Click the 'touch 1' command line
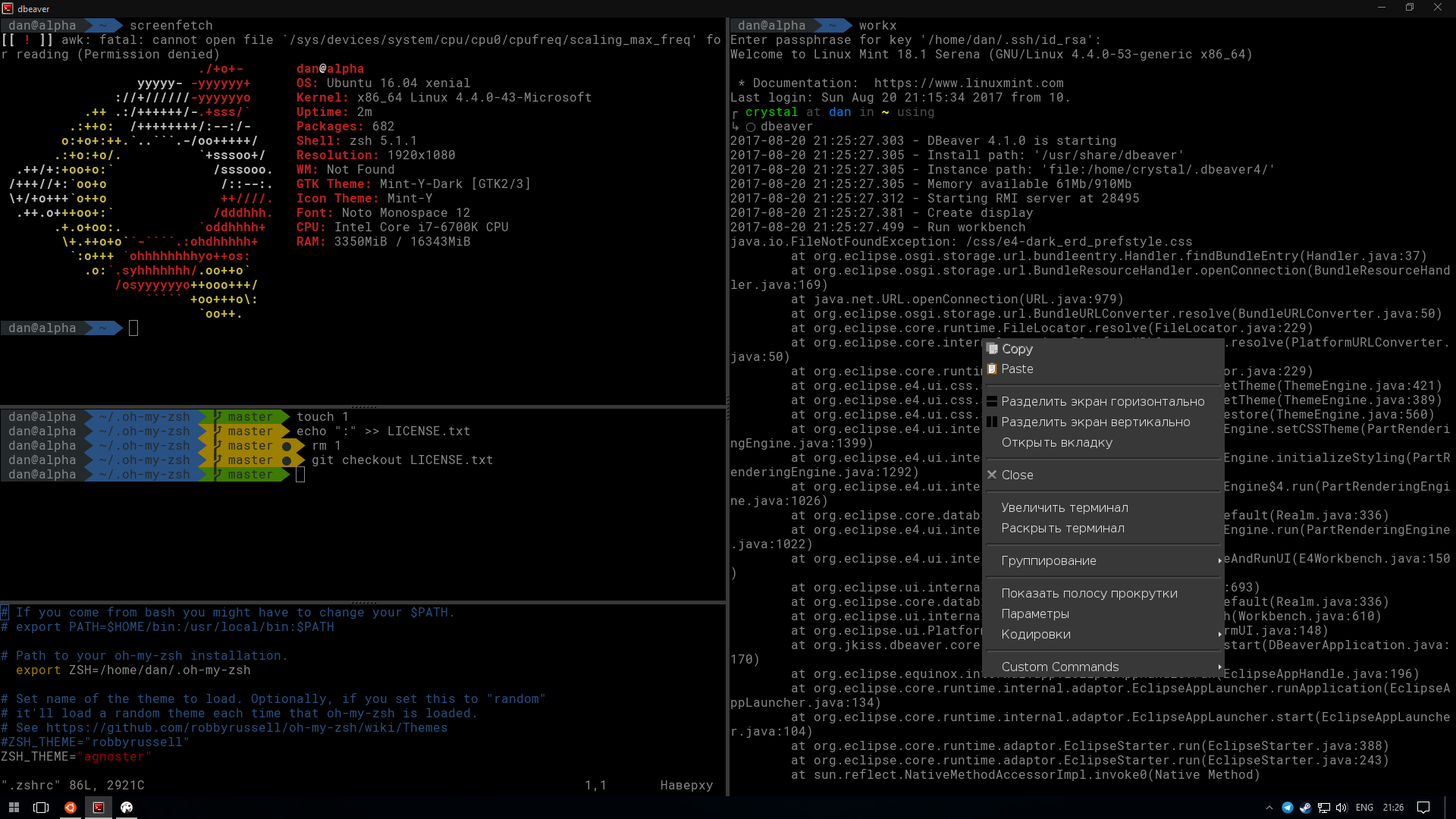Screen dimensions: 1456x819 pyautogui.click(x=323, y=416)
